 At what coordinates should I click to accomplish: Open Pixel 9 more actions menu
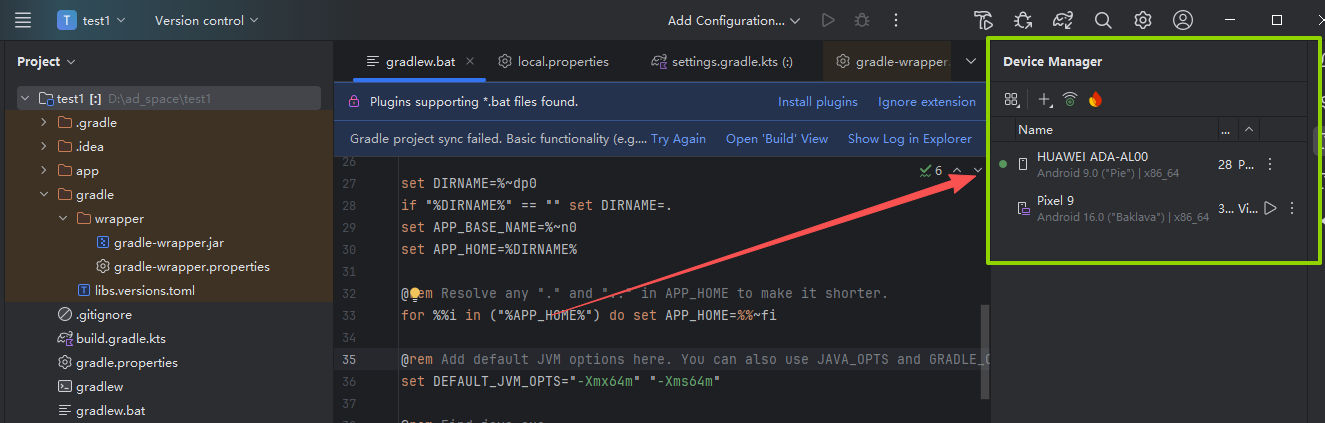[1292, 208]
